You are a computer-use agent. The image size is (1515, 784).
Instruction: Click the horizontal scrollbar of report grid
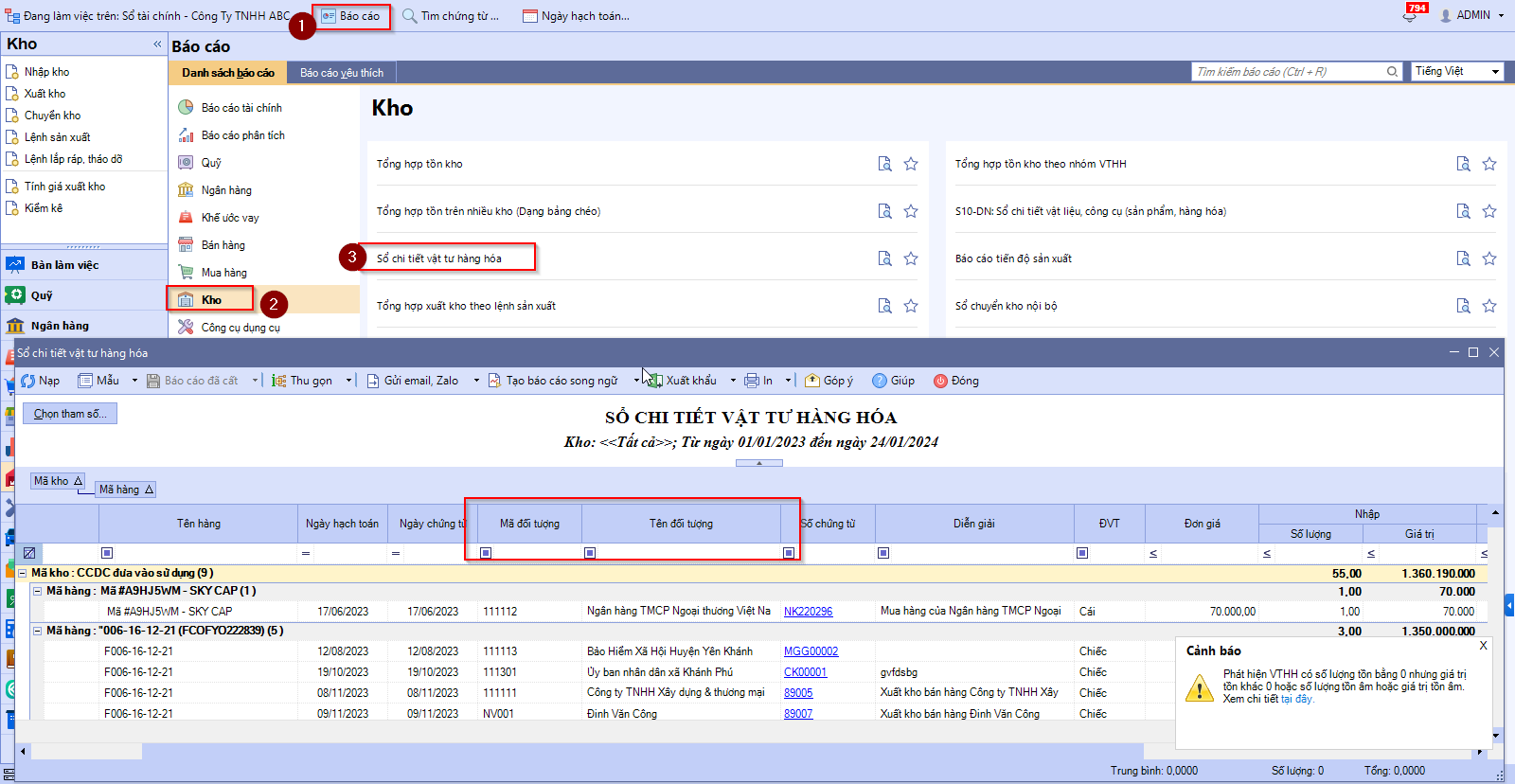click(x=751, y=751)
